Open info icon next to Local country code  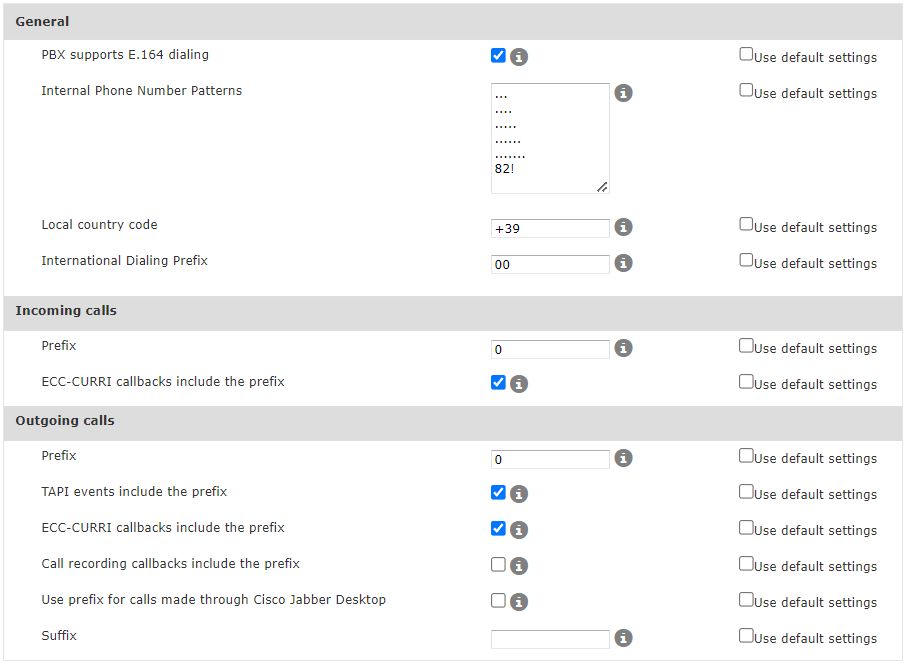(623, 227)
